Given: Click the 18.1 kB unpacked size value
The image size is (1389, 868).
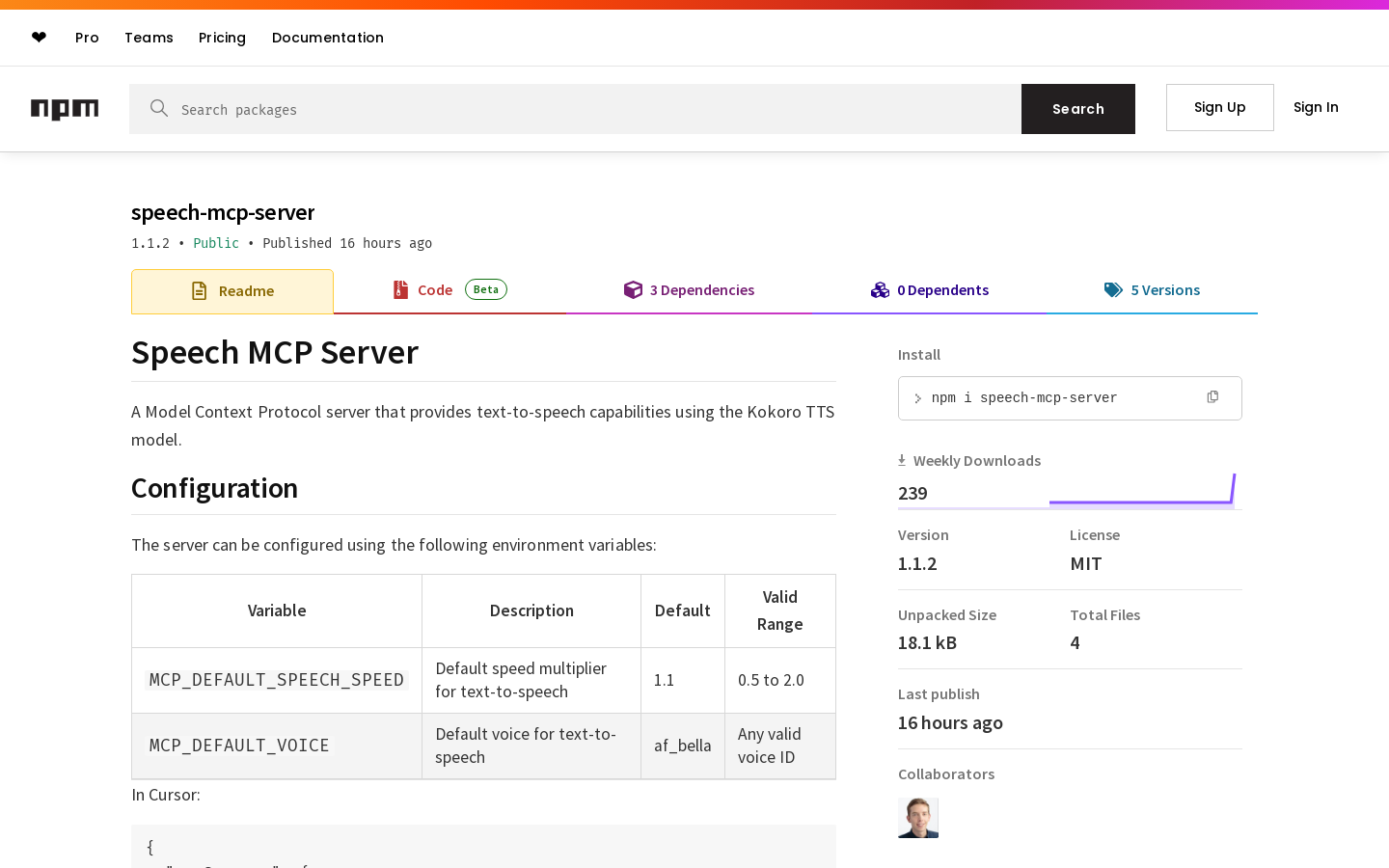Looking at the screenshot, I should pos(927,643).
